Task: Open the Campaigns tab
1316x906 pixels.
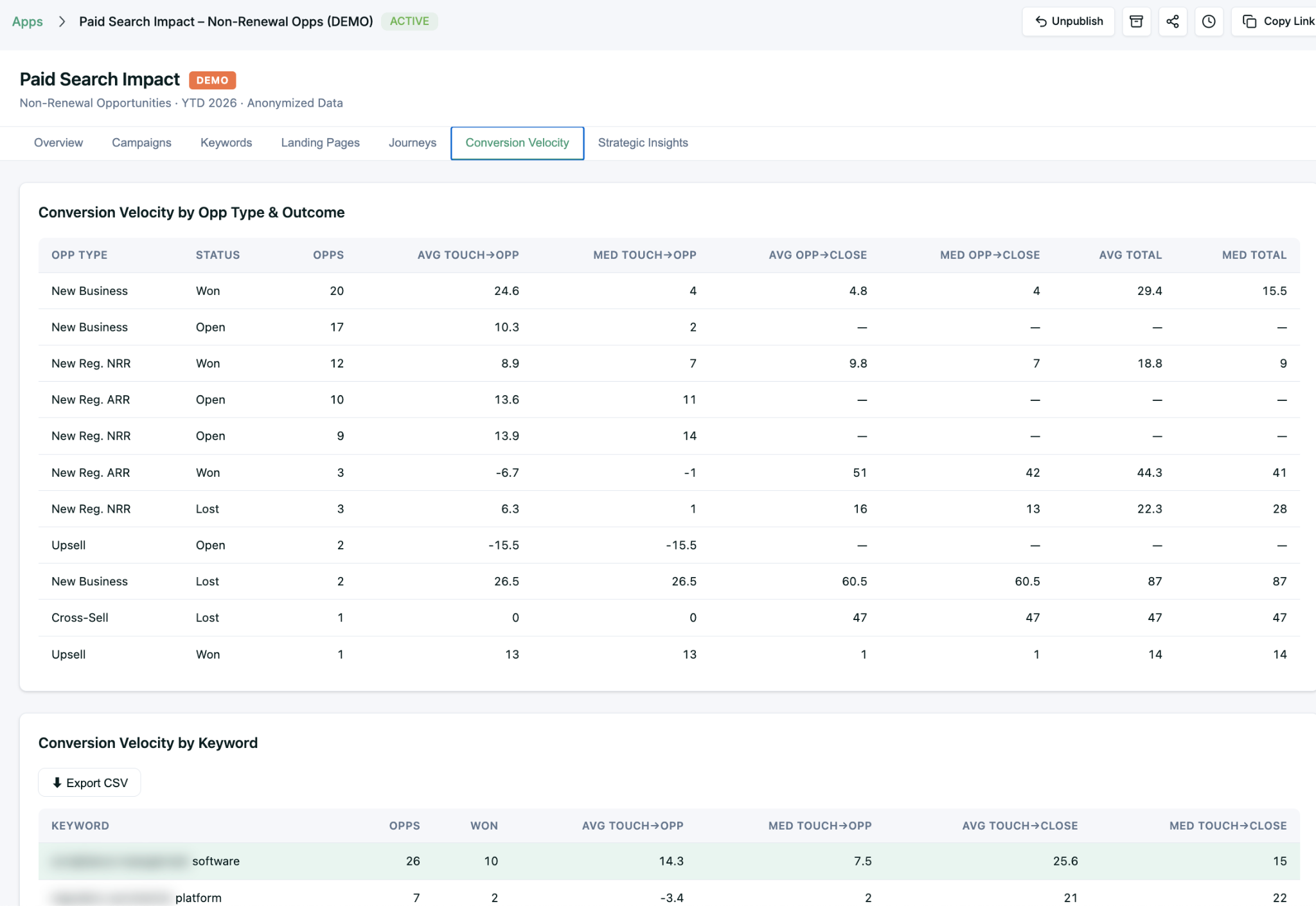Action: click(141, 143)
